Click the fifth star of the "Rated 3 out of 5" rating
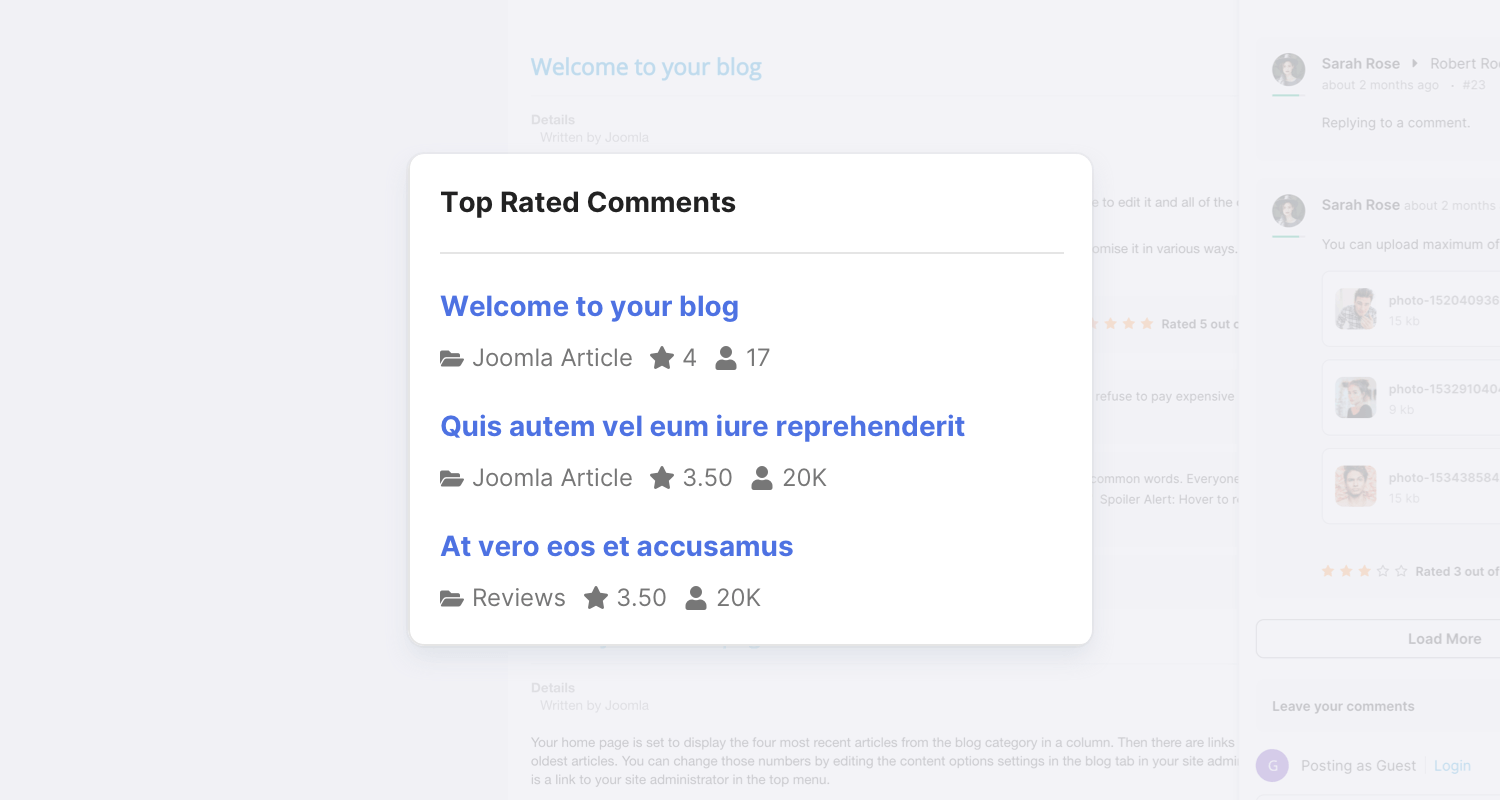The width and height of the screenshot is (1500, 800). [1401, 570]
